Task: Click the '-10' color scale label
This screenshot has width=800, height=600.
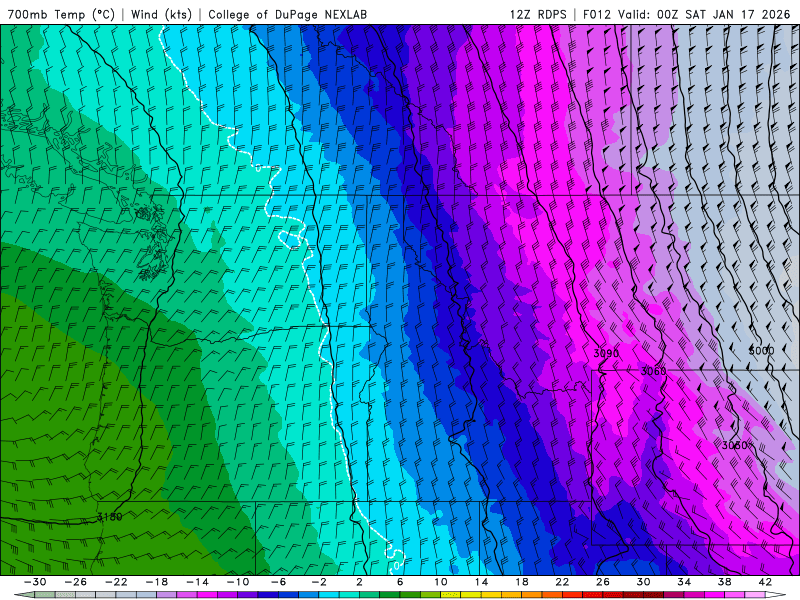Action: click(238, 582)
